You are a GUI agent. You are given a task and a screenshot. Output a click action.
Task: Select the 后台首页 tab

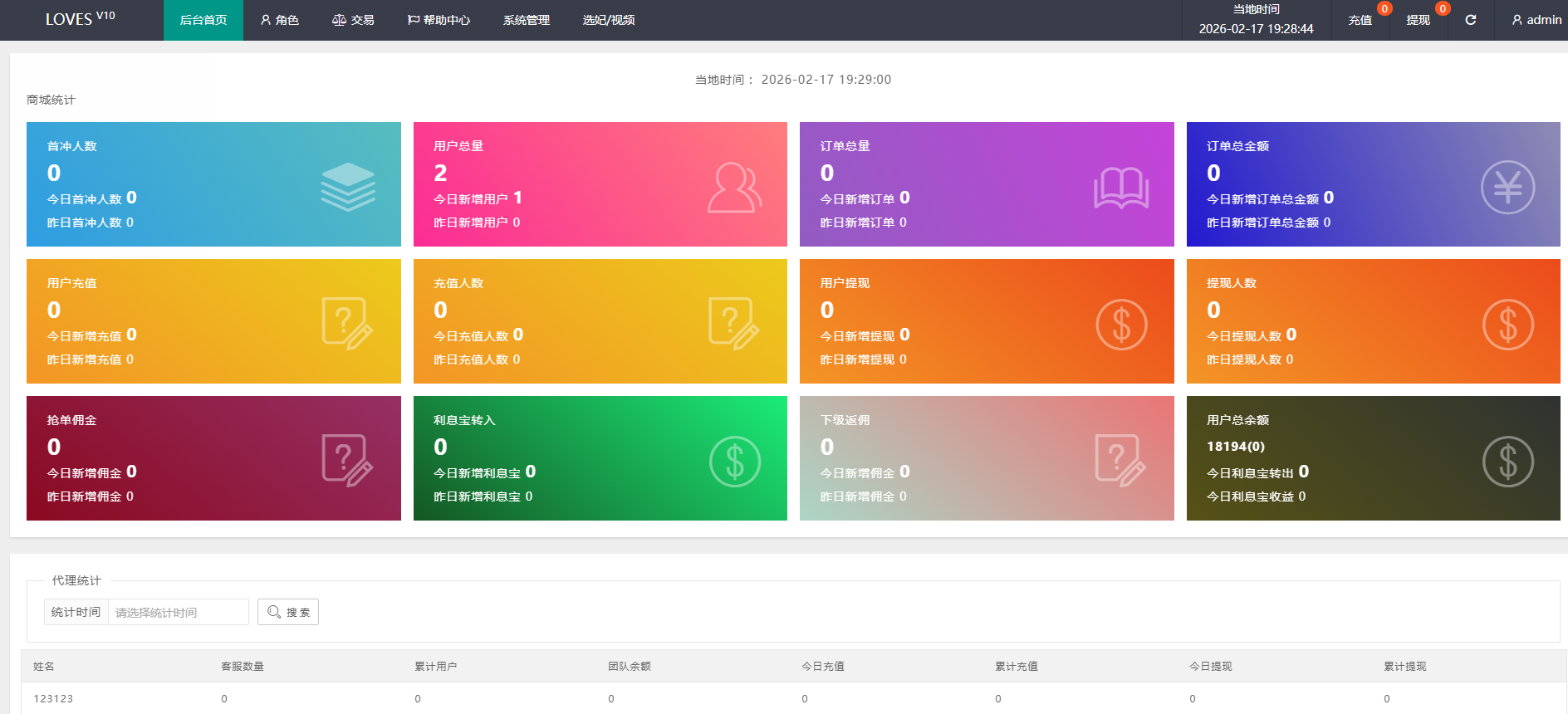[203, 20]
